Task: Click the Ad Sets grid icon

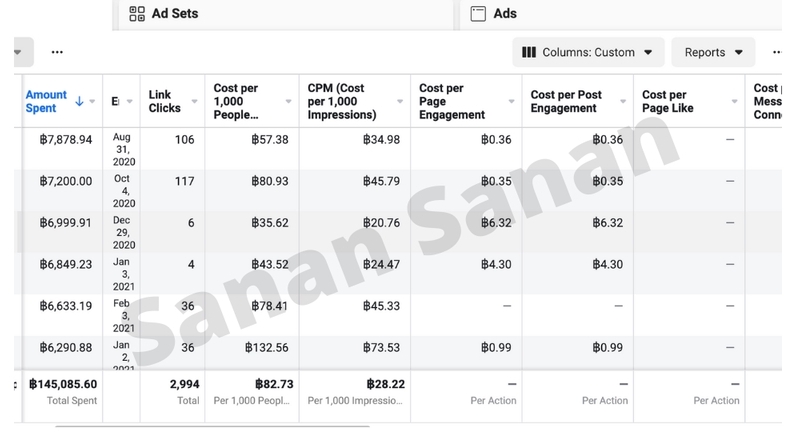Action: pos(136,14)
